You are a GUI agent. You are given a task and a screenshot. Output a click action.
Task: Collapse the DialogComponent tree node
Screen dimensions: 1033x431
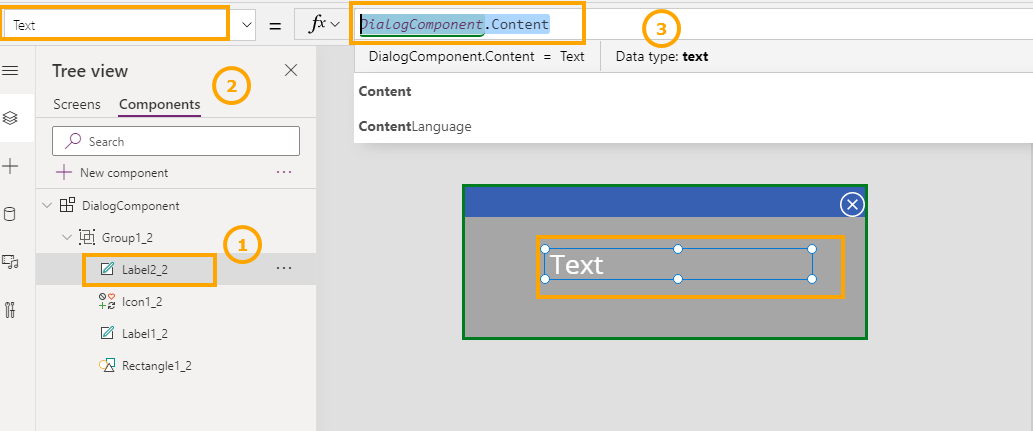click(47, 206)
